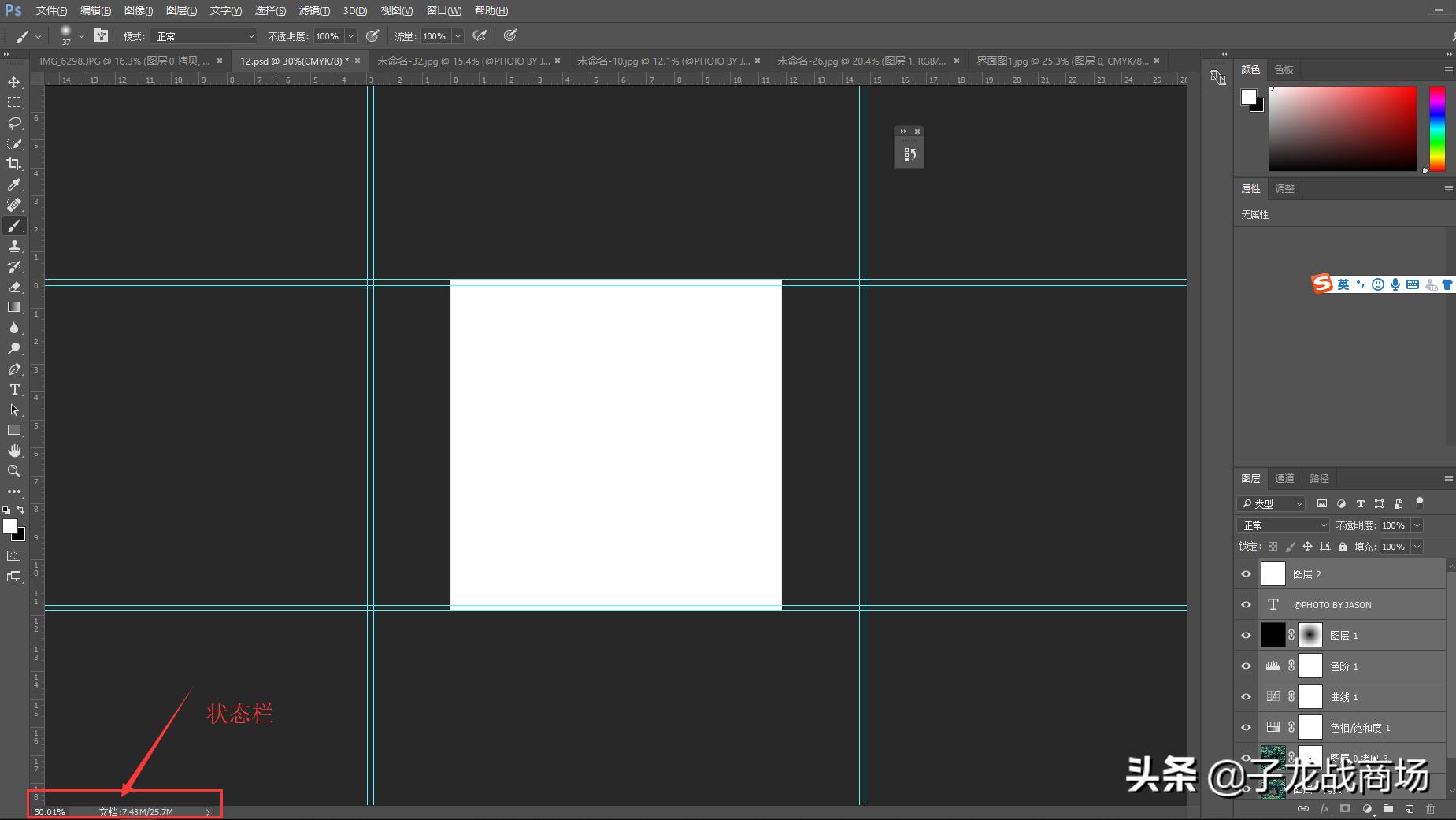Open the layer filter 类型 dropdown
Viewport: 1456px width, 820px height.
tap(1272, 504)
